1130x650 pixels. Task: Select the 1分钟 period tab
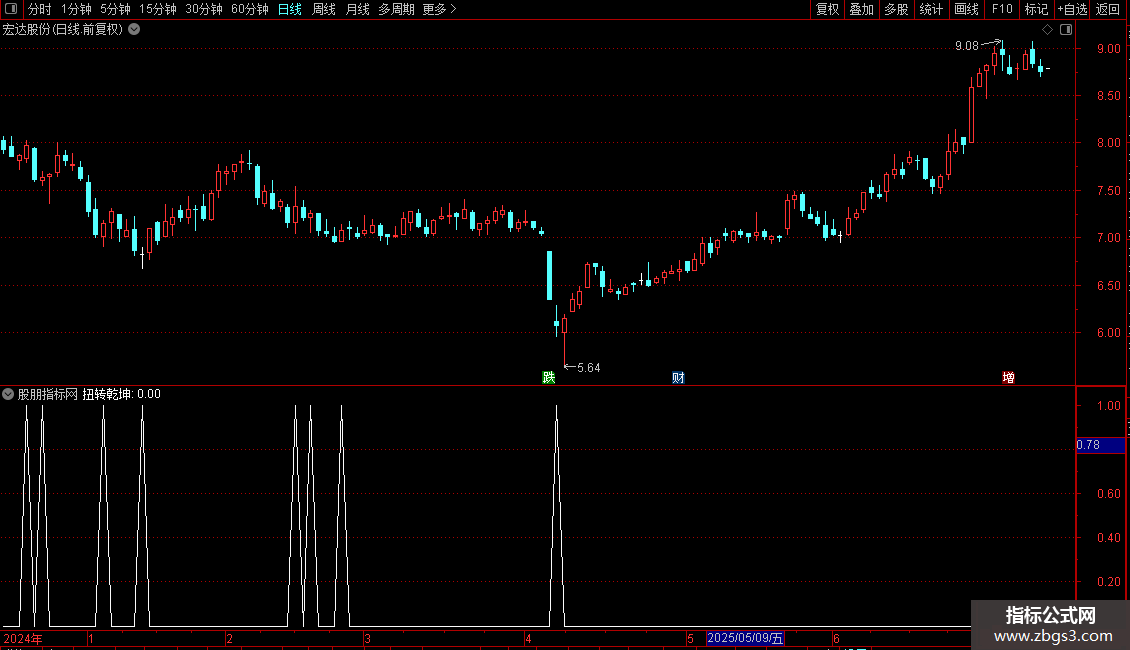pyautogui.click(x=76, y=9)
